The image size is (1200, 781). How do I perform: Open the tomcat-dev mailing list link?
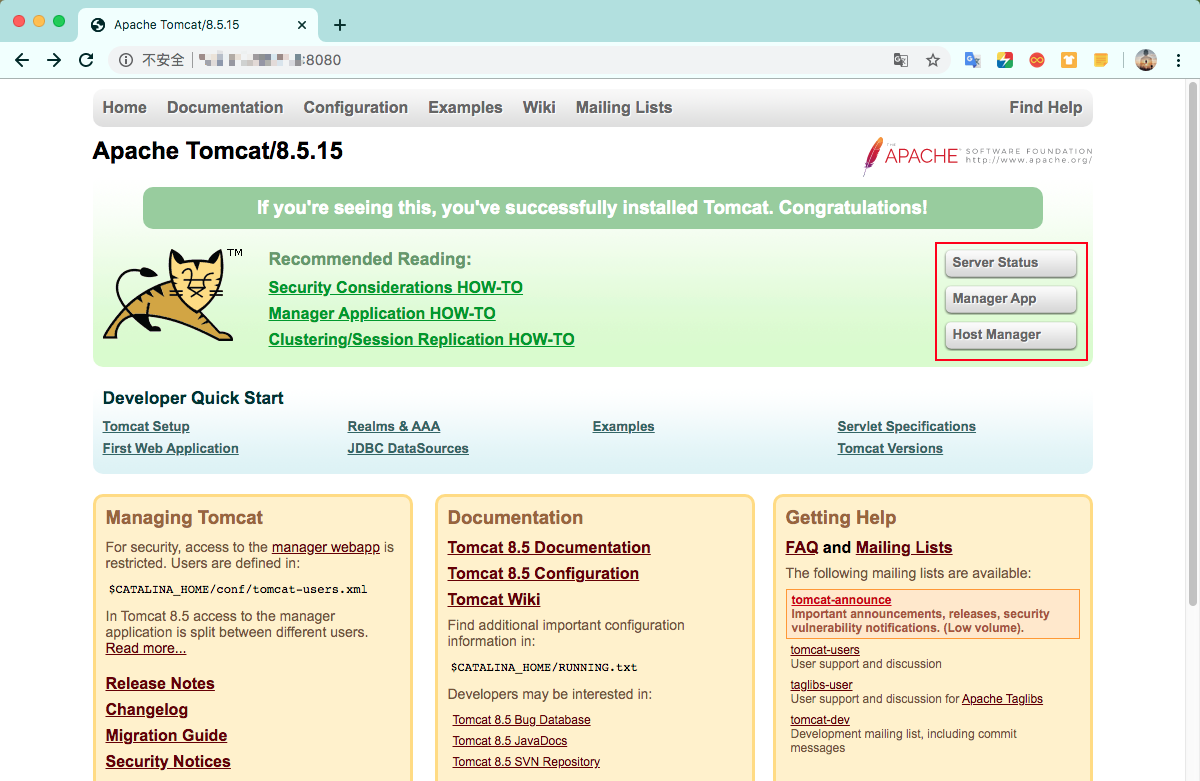pyautogui.click(x=820, y=720)
